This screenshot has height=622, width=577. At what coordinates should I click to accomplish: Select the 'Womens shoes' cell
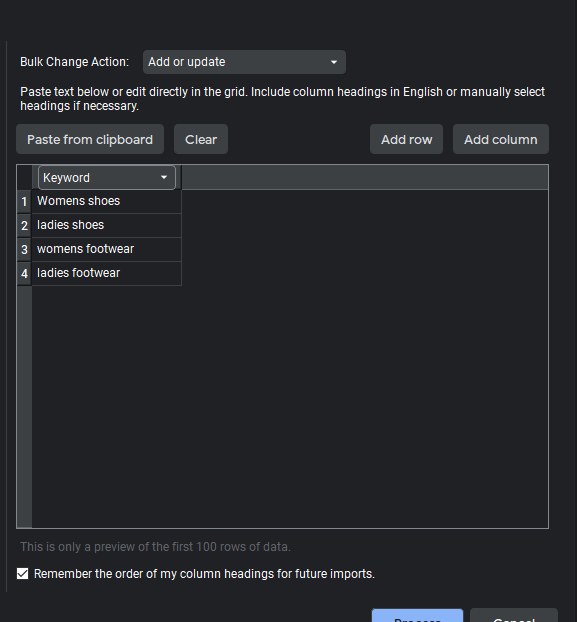(x=107, y=202)
